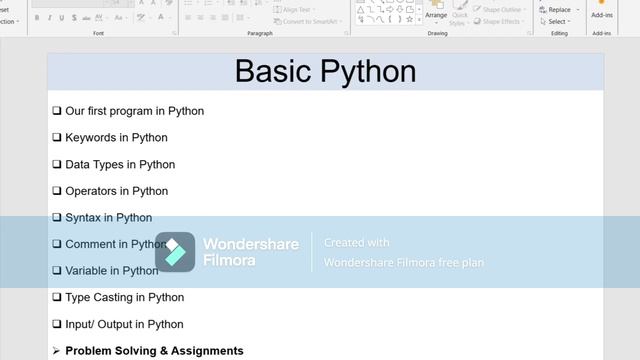Apply font color with A icon
The width and height of the screenshot is (640, 360).
[161, 17]
